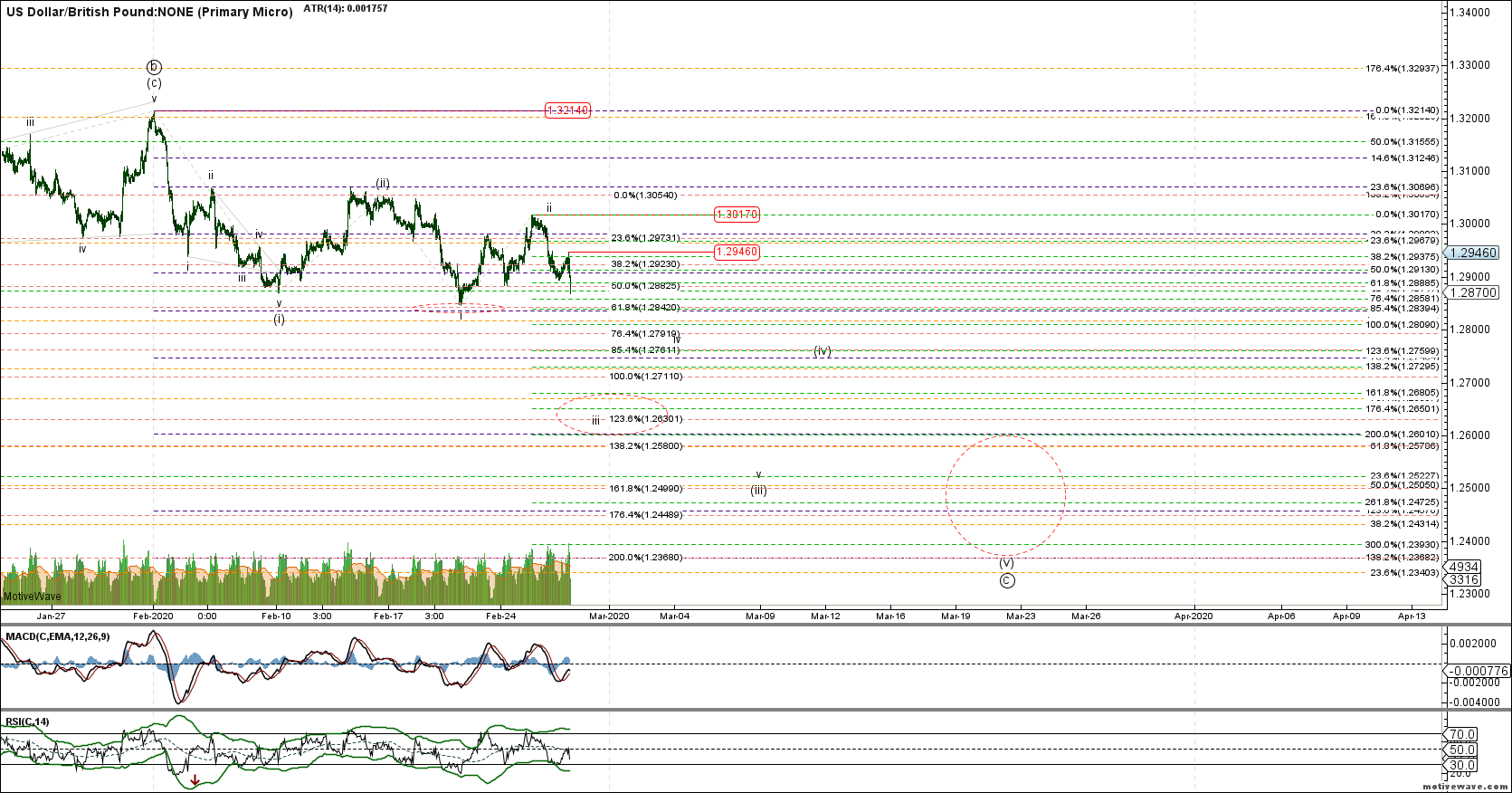The height and width of the screenshot is (793, 1512).
Task: Select the red 1.32140 price label
Action: pos(567,110)
